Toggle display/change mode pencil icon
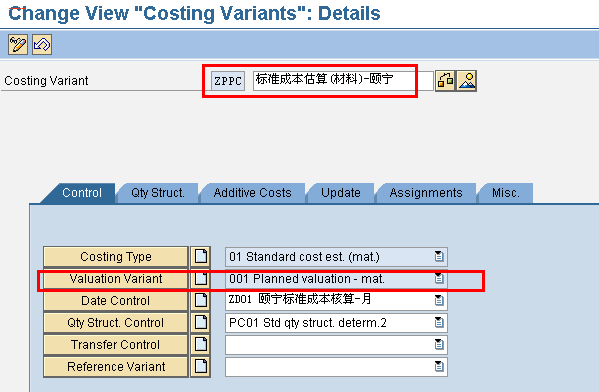Viewport: 599px width, 392px height. (18, 45)
